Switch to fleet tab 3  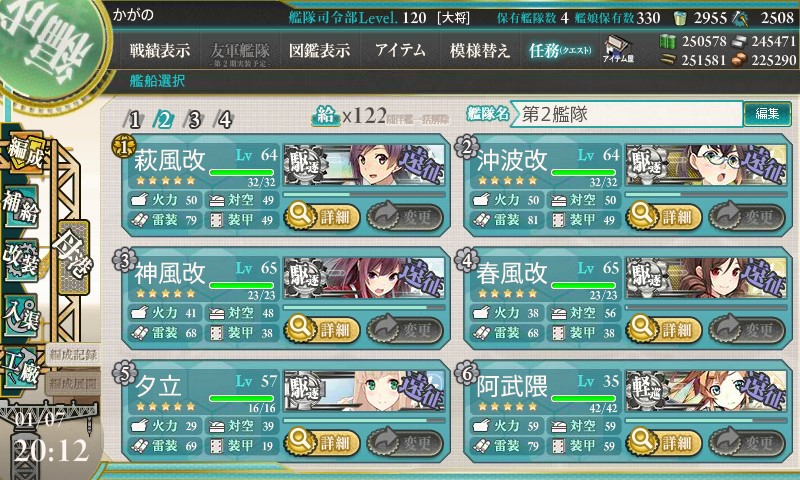click(x=194, y=120)
